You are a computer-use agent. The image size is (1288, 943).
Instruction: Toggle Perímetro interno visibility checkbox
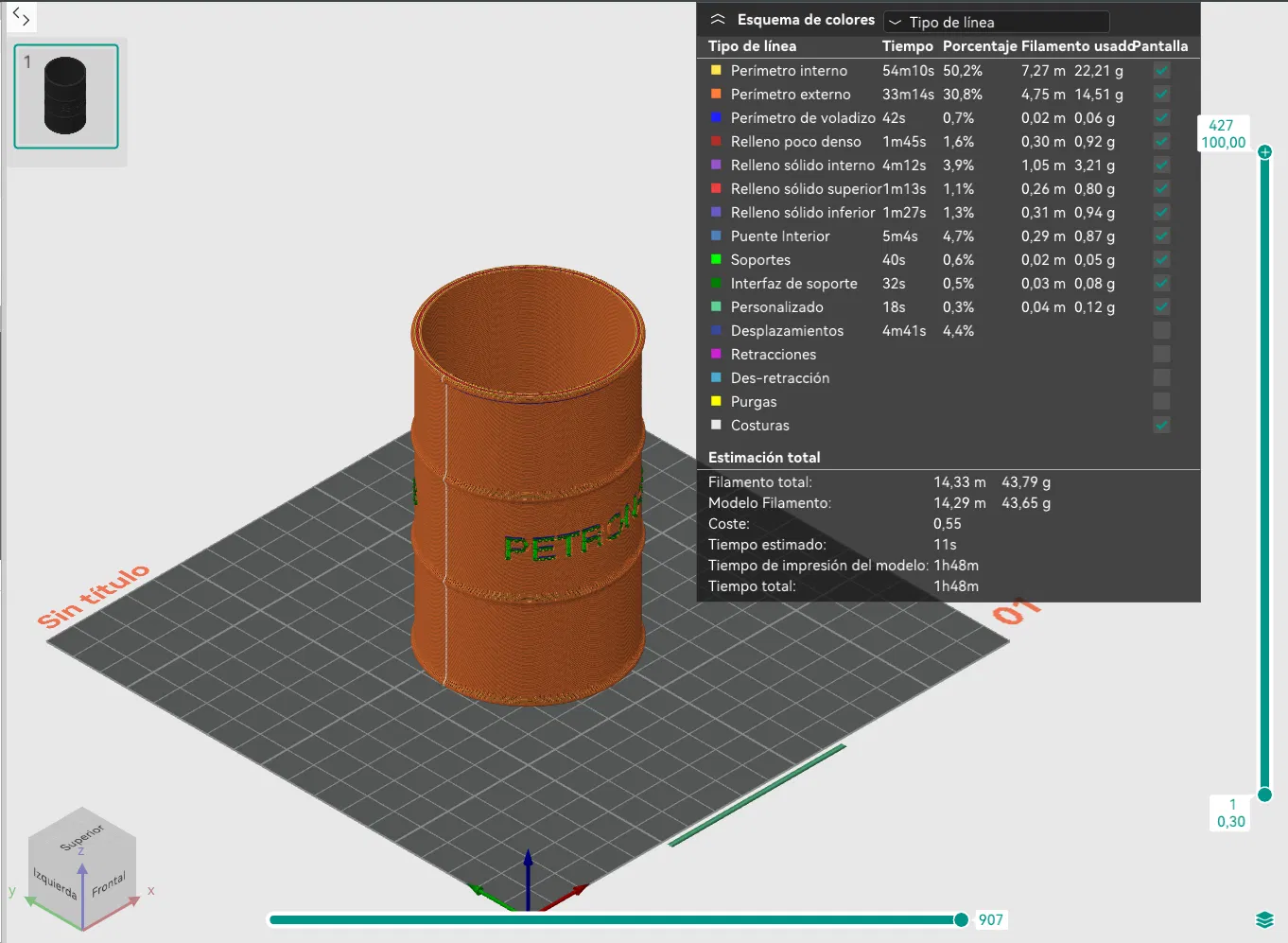pyautogui.click(x=1161, y=70)
